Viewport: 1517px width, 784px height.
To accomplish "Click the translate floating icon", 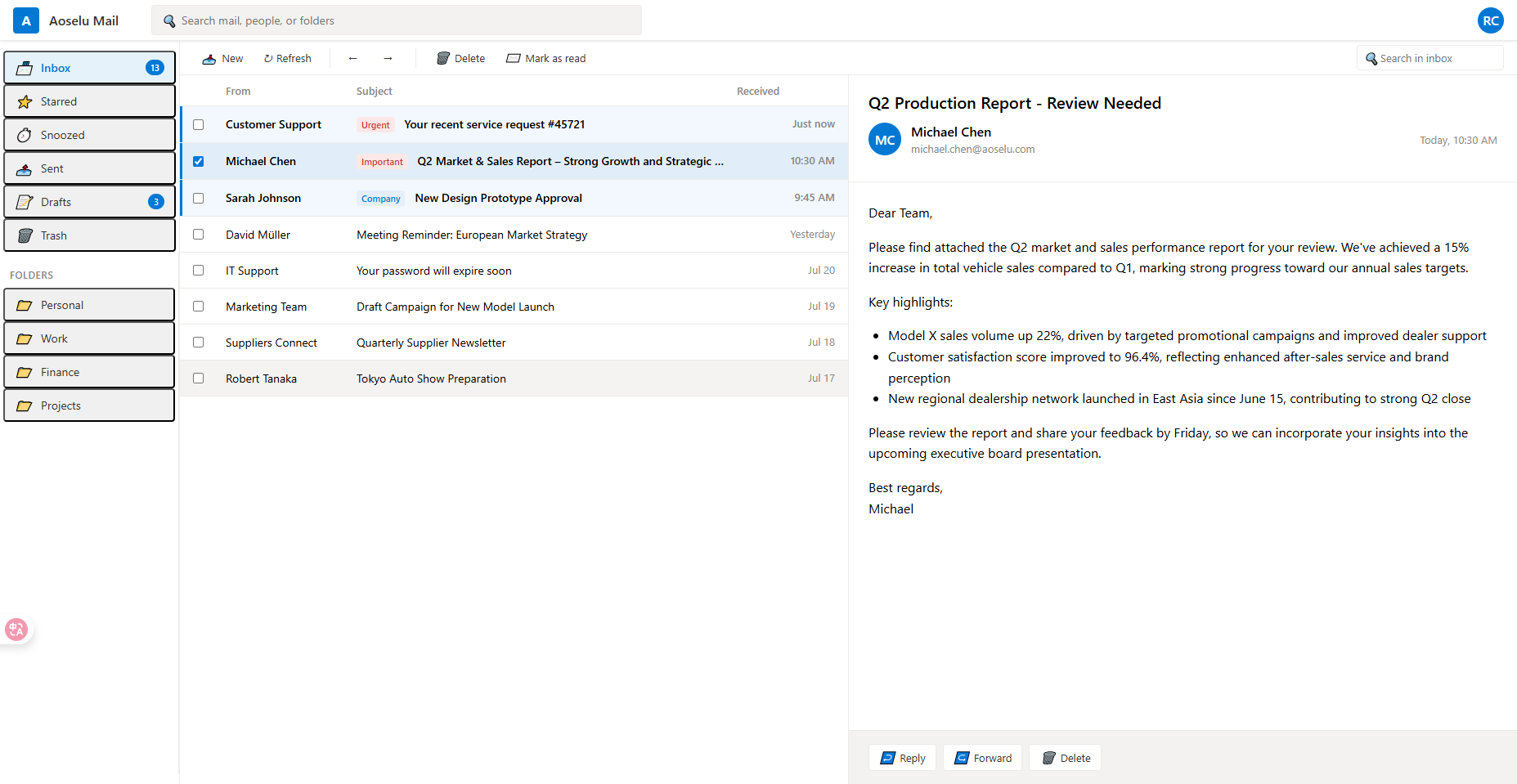I will [x=16, y=629].
